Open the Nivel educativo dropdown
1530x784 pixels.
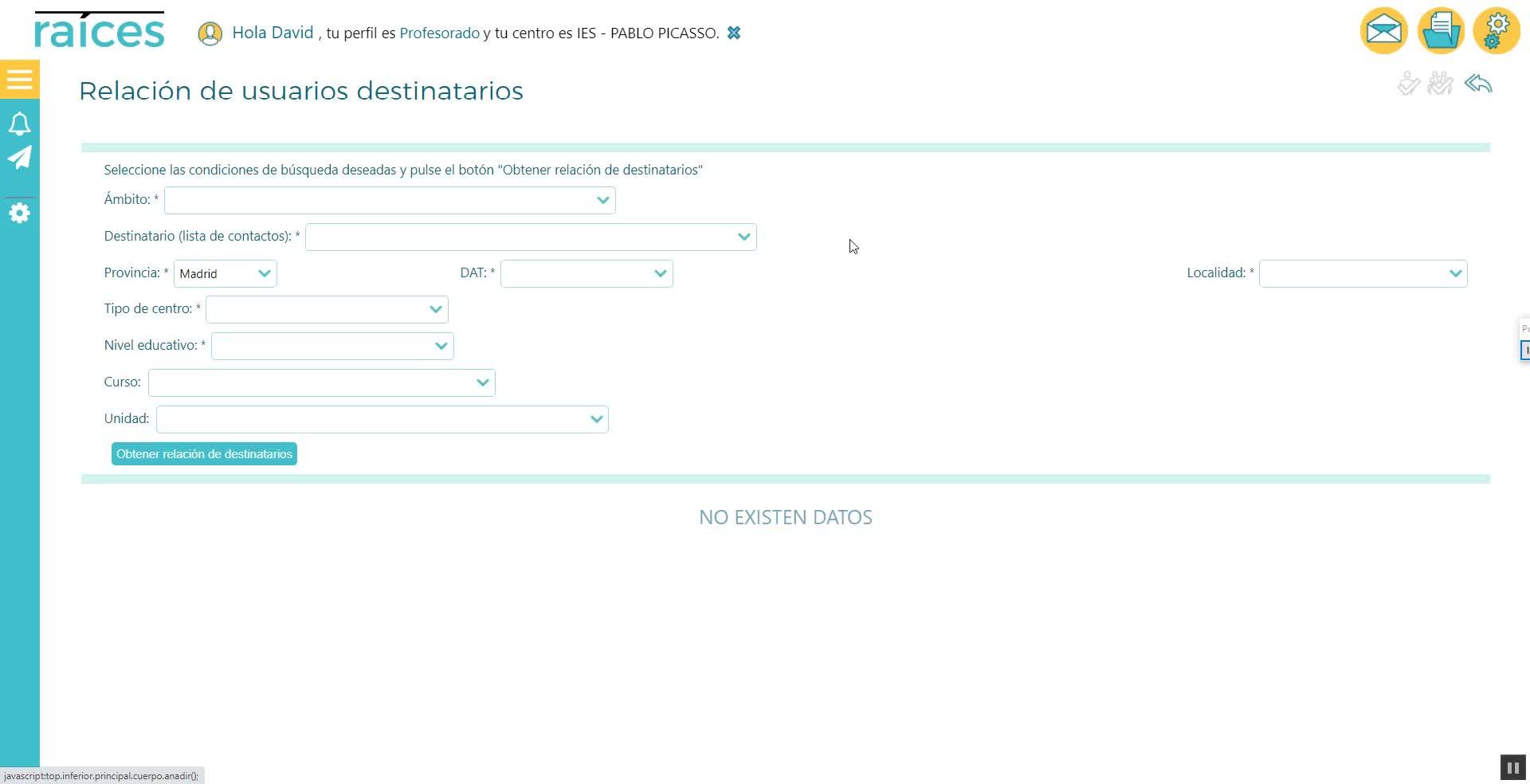click(332, 346)
